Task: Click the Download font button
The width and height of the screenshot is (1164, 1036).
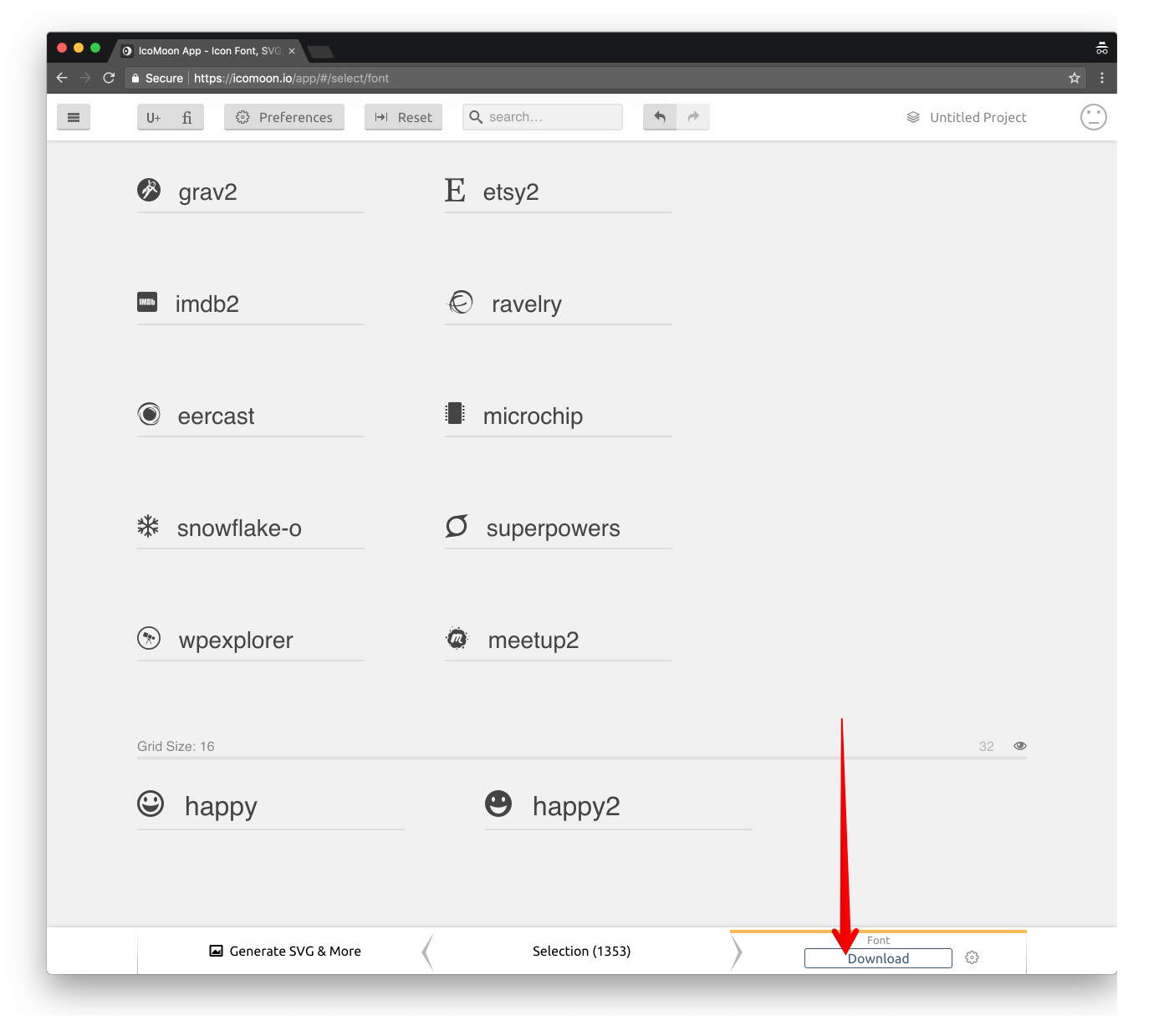Action: [878, 958]
